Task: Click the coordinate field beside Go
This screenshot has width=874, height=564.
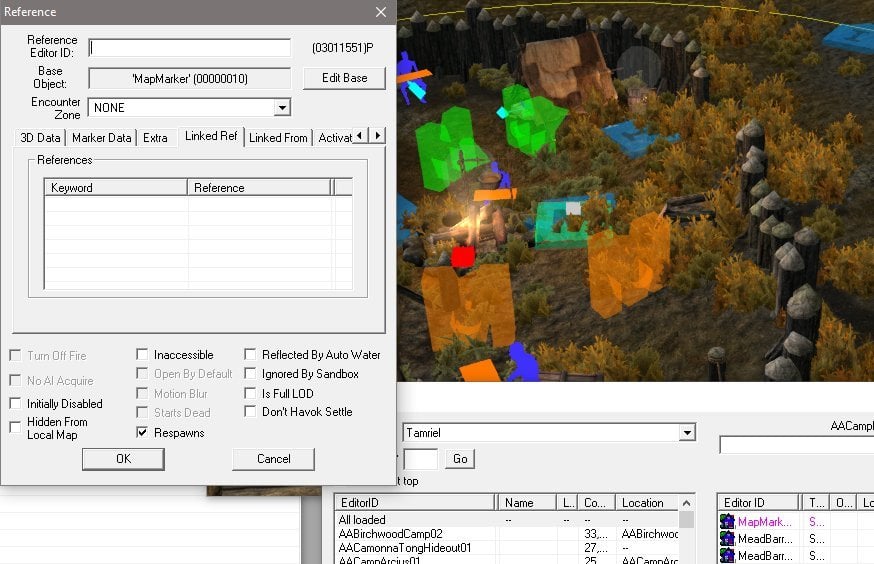Action: click(x=420, y=459)
